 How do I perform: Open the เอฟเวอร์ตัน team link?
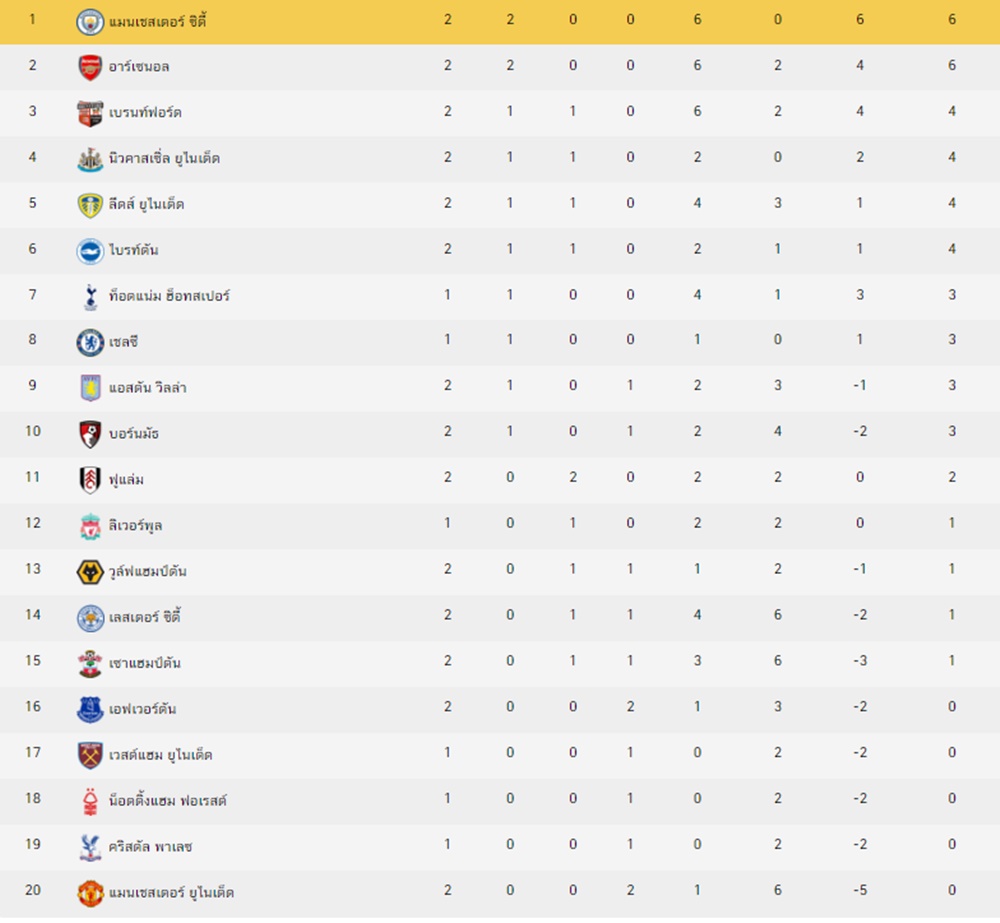pos(142,709)
